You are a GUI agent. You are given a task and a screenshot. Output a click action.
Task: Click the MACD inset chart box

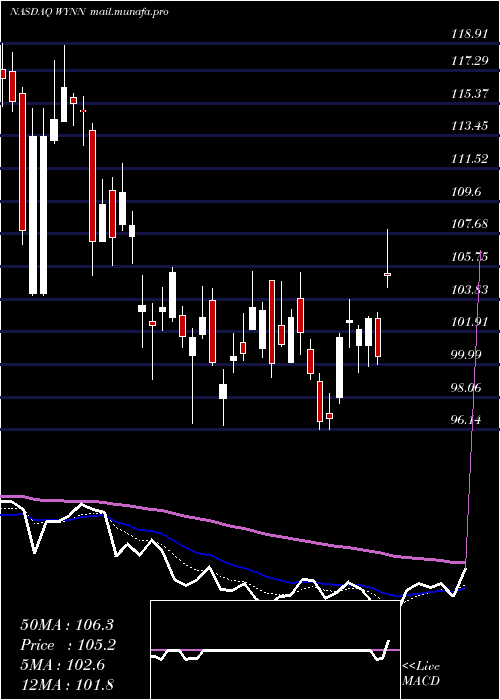(x=275, y=650)
